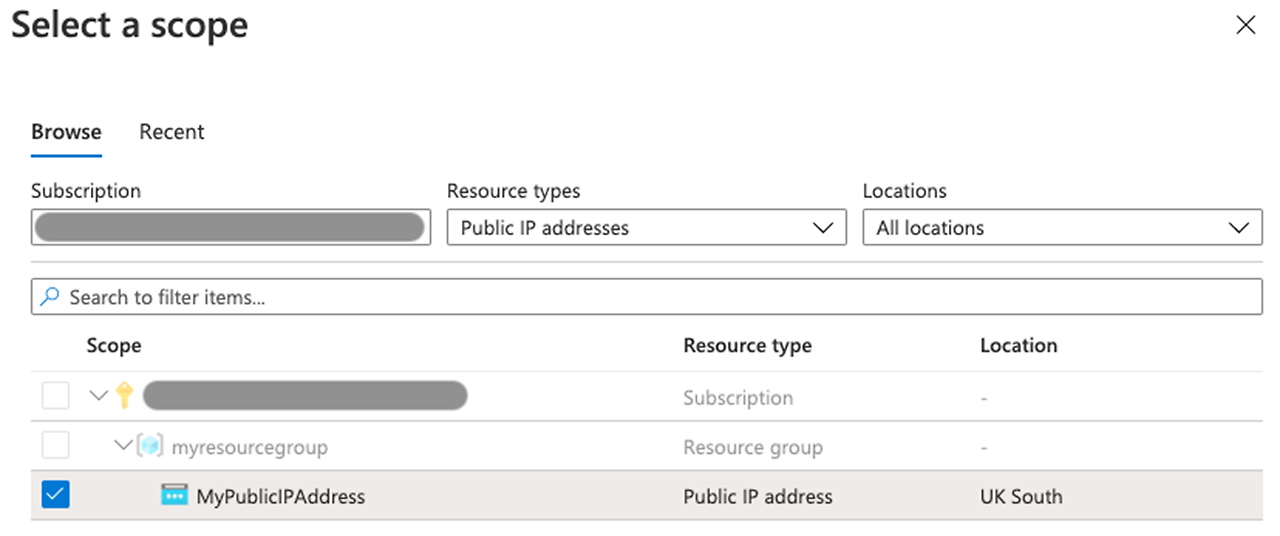Tick the myresourcegroup checkbox
The width and height of the screenshot is (1280, 536).
(56, 446)
